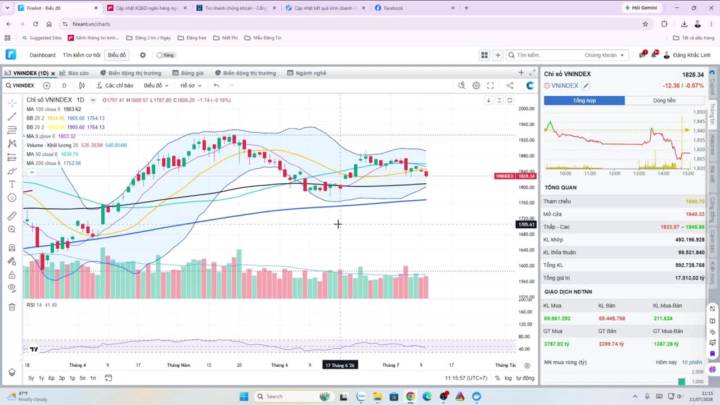Toggle the log scale option
This screenshot has width=720, height=405.
508,378
